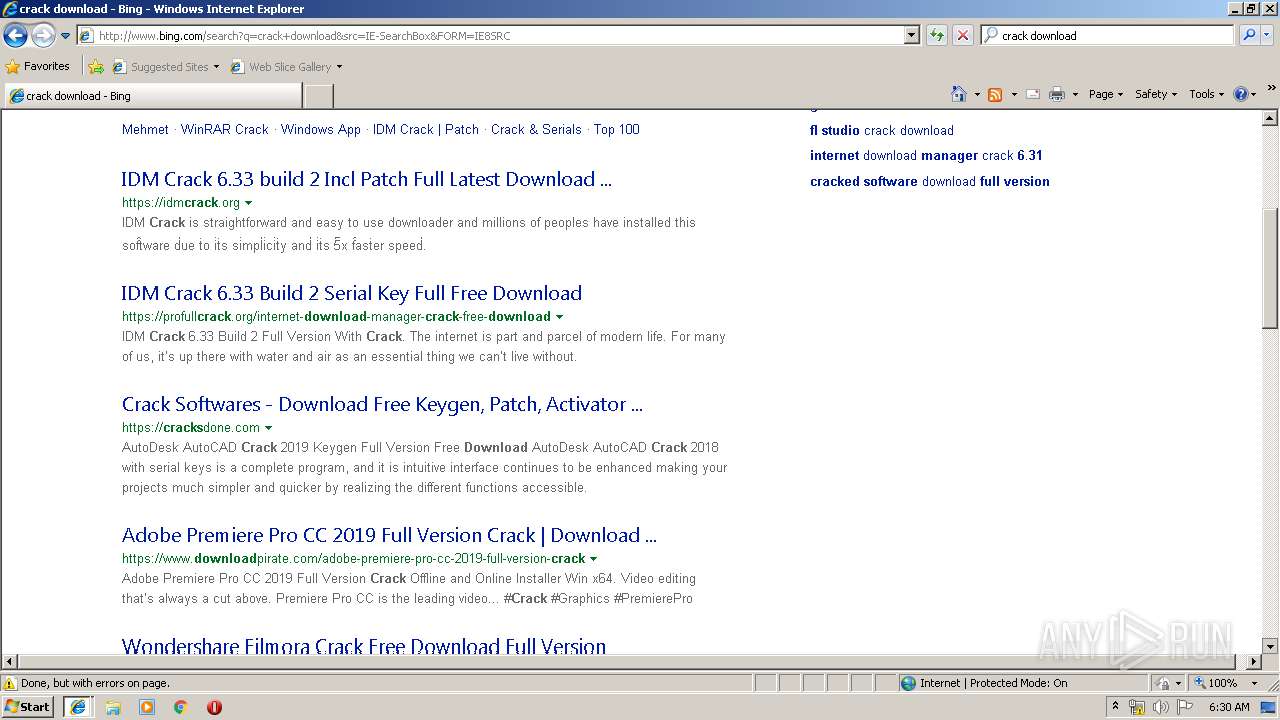Open the recent pages dropdown arrow
The height and width of the screenshot is (720, 1280).
65,36
